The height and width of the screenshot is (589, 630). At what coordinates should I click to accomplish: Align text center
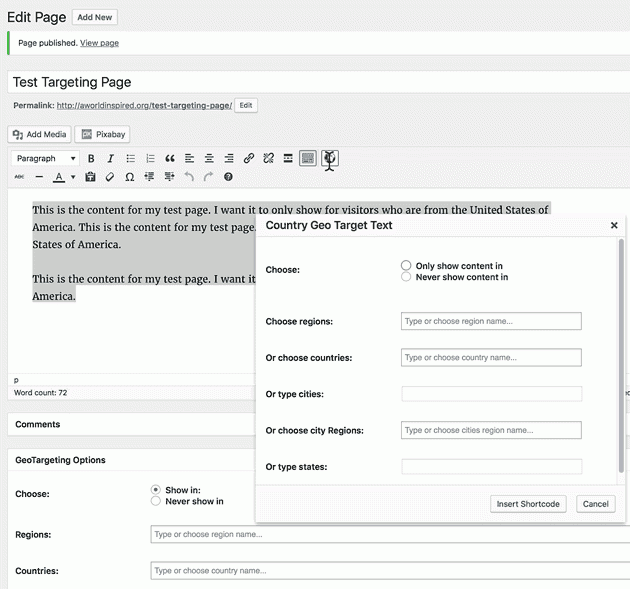coord(209,159)
